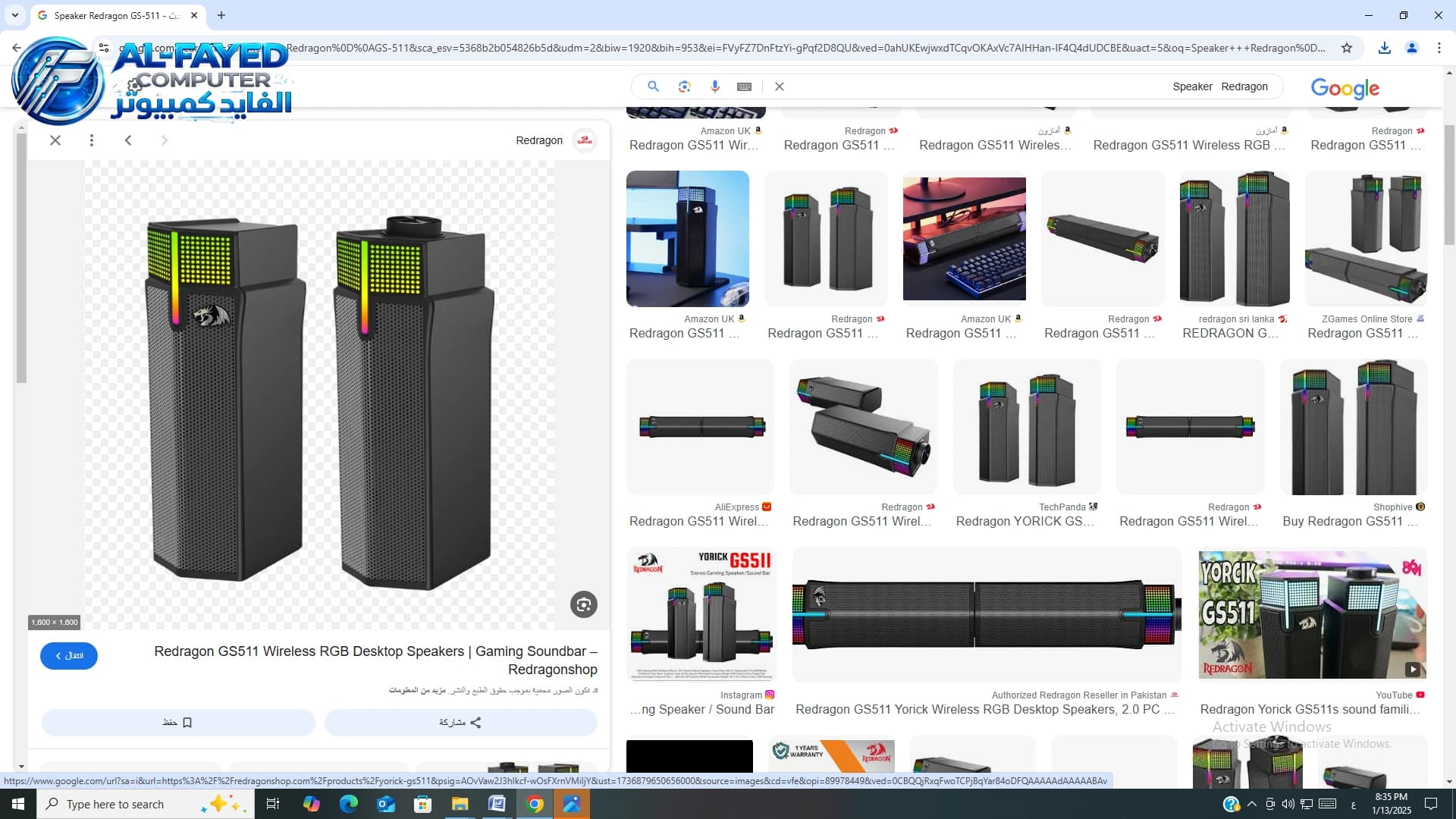
Task: Go to Google home via logo
Action: point(1345,88)
